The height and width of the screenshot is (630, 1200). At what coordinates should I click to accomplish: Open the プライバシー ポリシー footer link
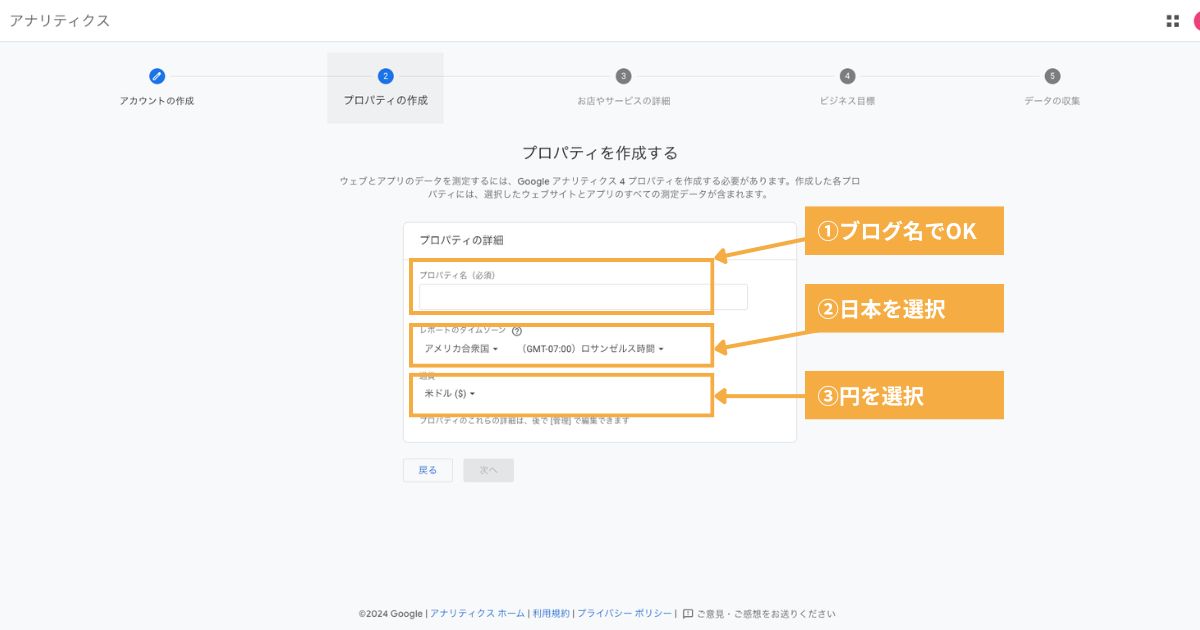625,614
